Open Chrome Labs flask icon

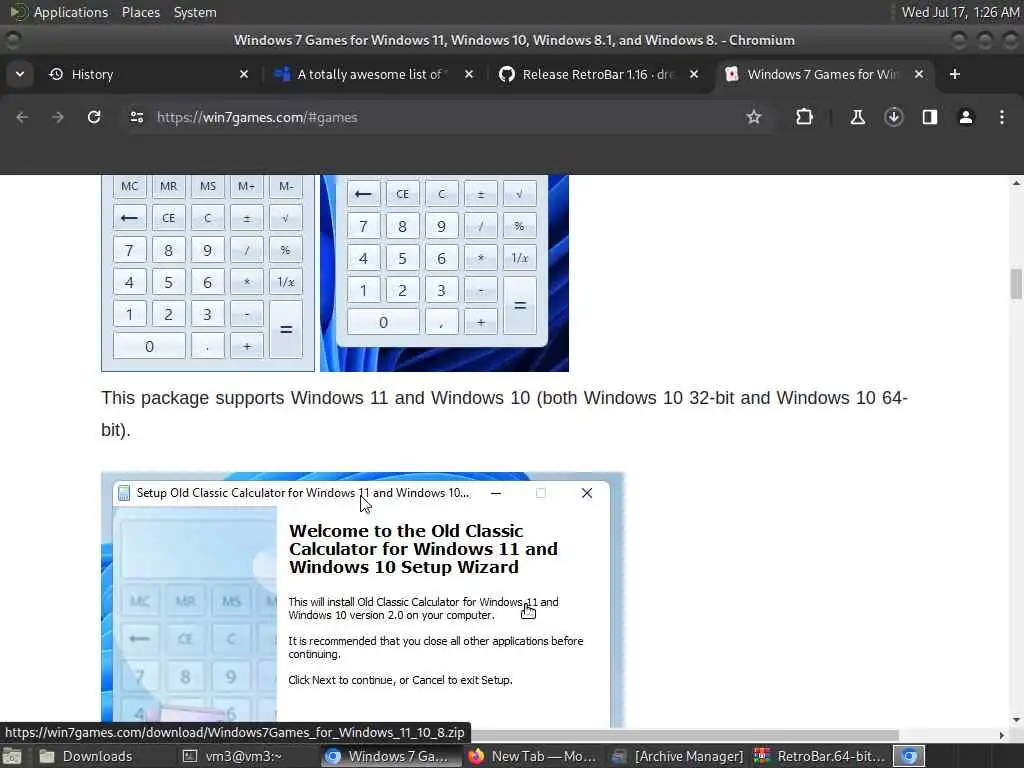click(x=857, y=118)
